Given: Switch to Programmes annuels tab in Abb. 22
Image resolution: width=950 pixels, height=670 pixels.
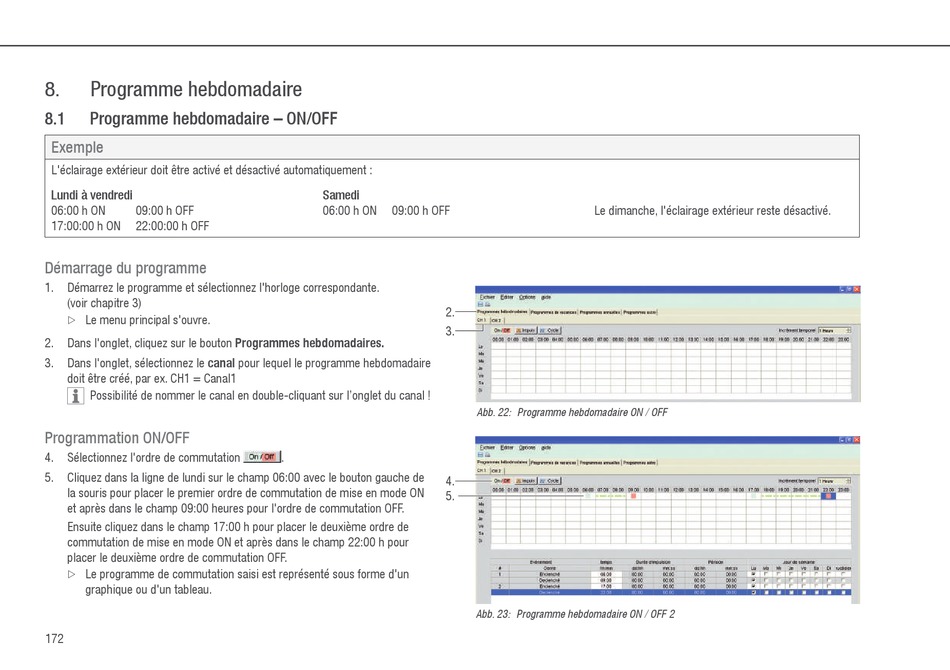Looking at the screenshot, I should pyautogui.click(x=600, y=312).
